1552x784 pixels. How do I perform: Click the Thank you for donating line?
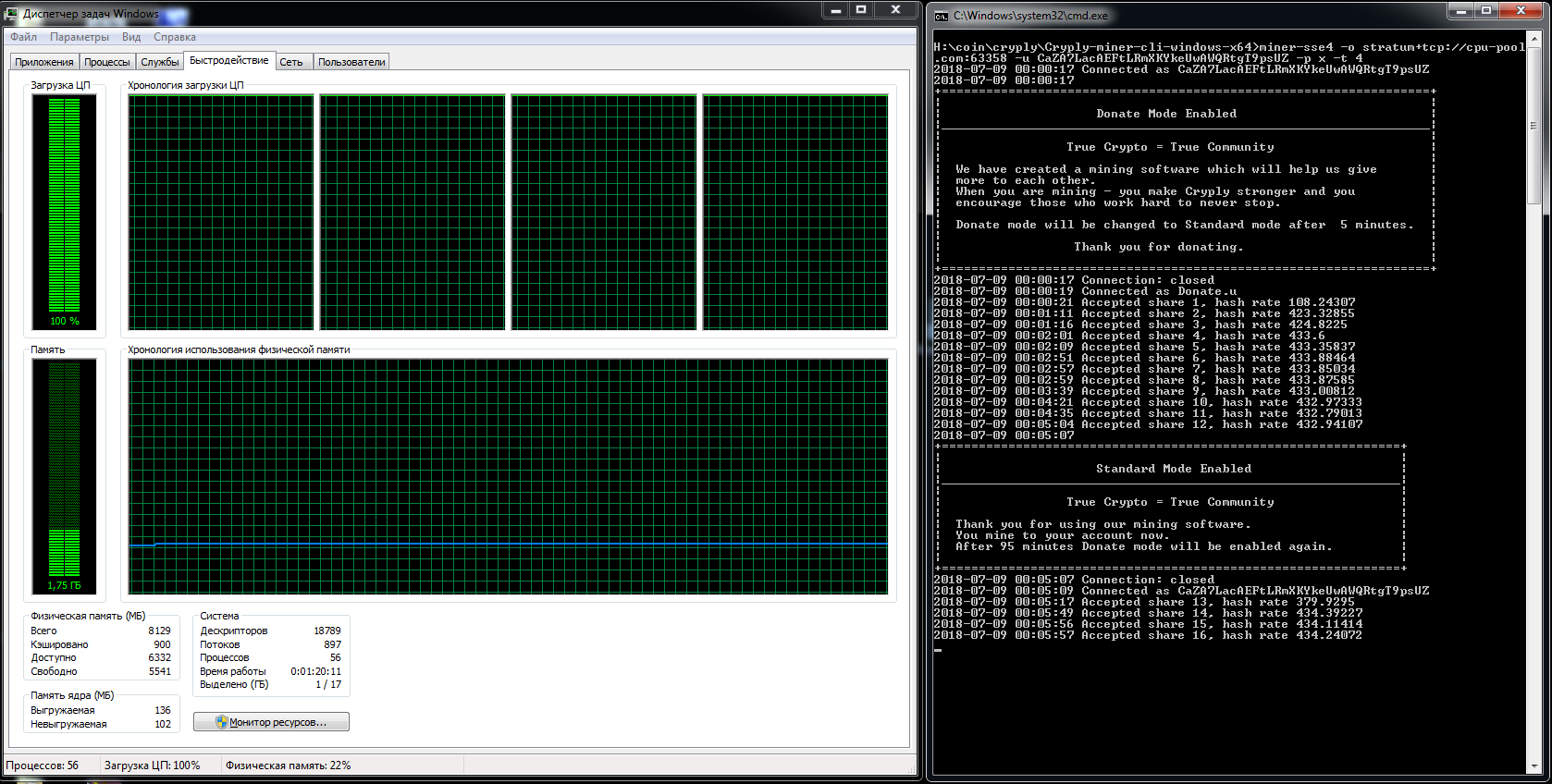tap(1159, 247)
